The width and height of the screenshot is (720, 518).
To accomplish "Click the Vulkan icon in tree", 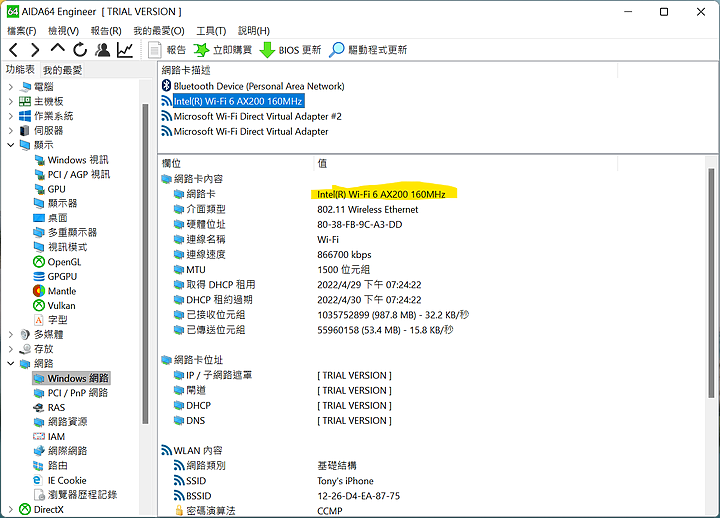I will pos(39,305).
